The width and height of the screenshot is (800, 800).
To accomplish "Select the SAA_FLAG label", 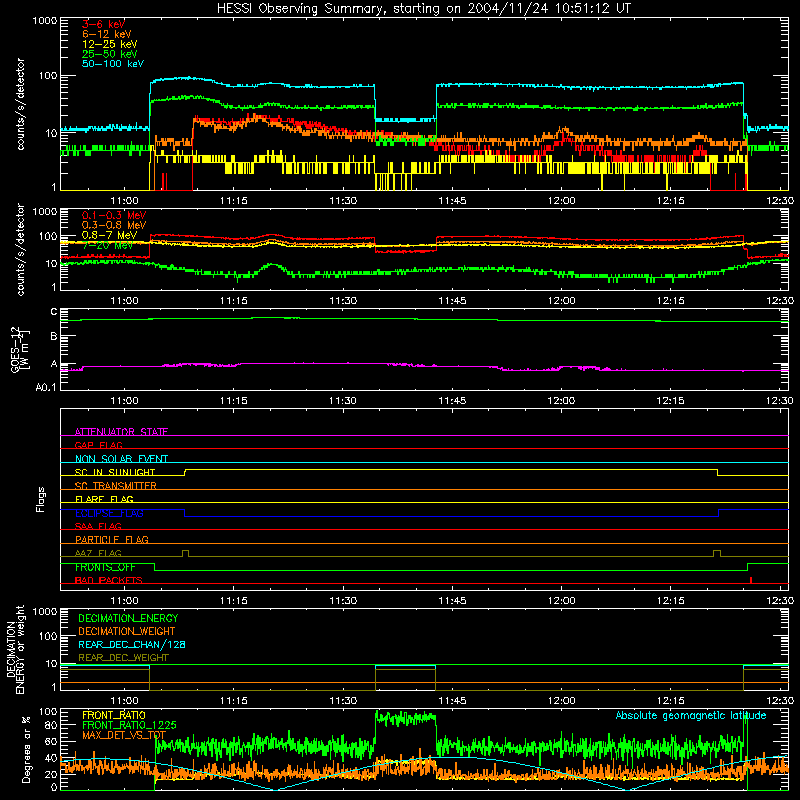I will pyautogui.click(x=98, y=526).
